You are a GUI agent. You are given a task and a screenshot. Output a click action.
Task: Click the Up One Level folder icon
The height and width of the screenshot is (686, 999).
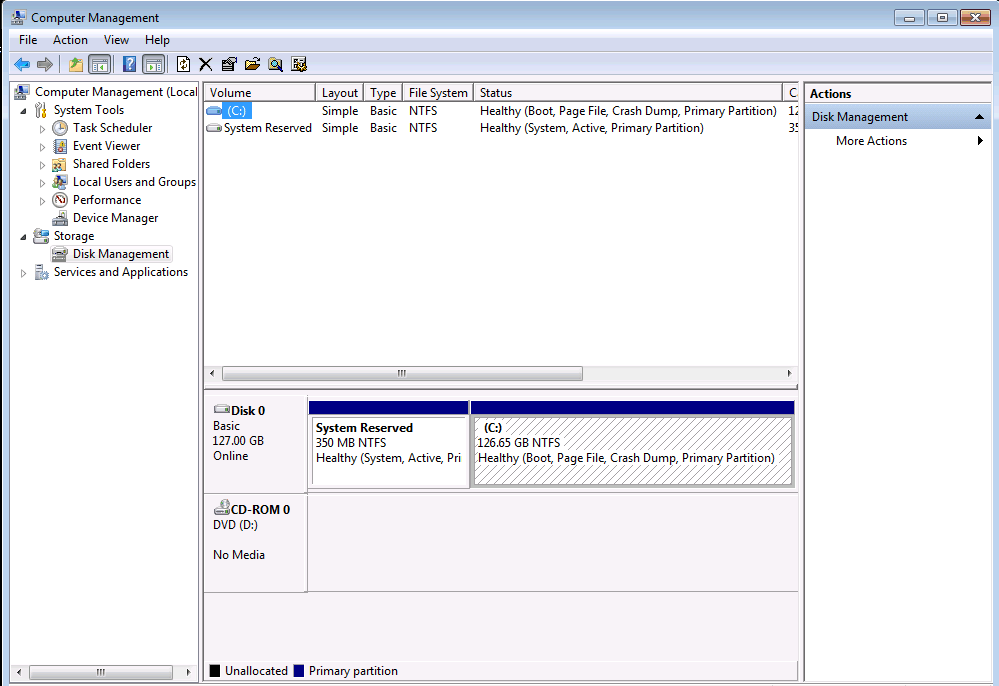coord(76,64)
